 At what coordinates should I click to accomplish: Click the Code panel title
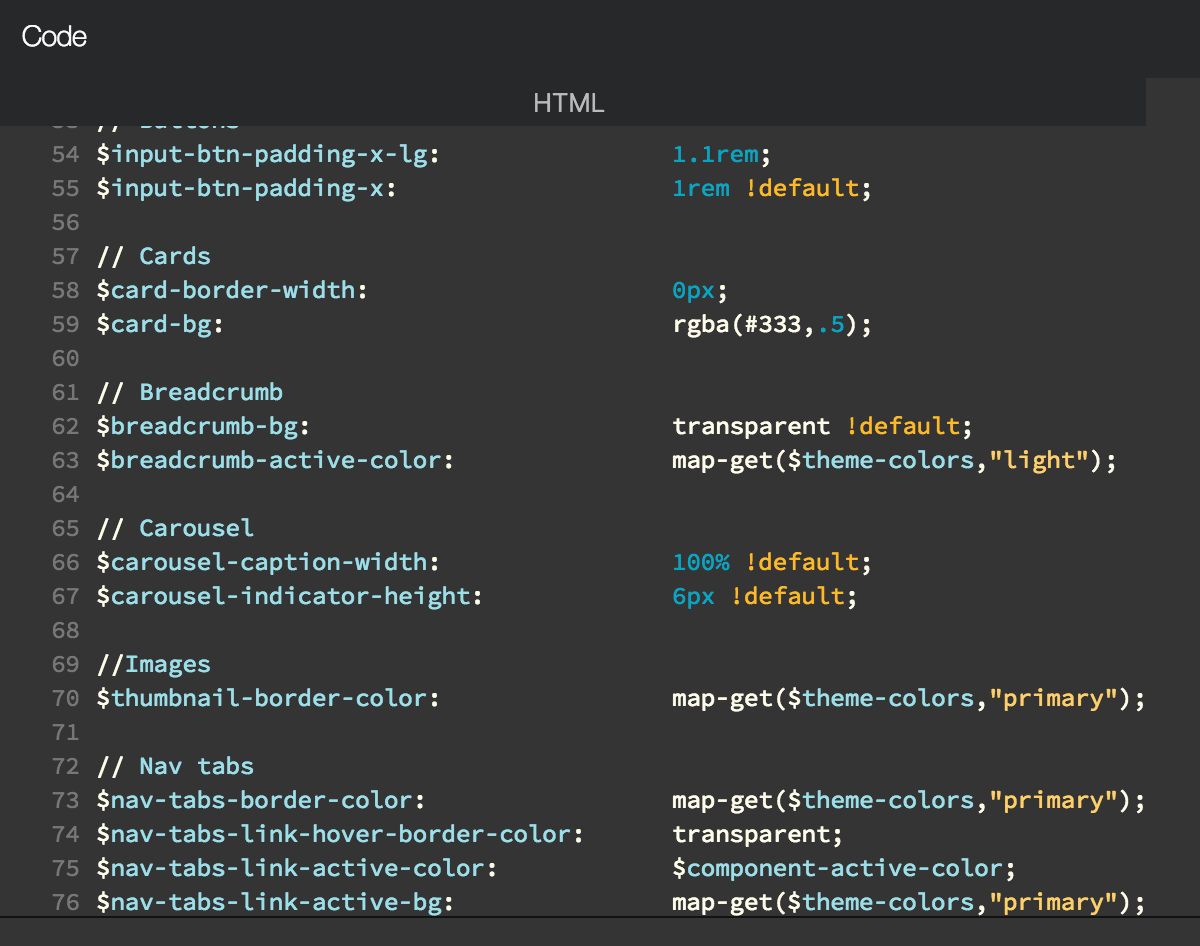(52, 36)
